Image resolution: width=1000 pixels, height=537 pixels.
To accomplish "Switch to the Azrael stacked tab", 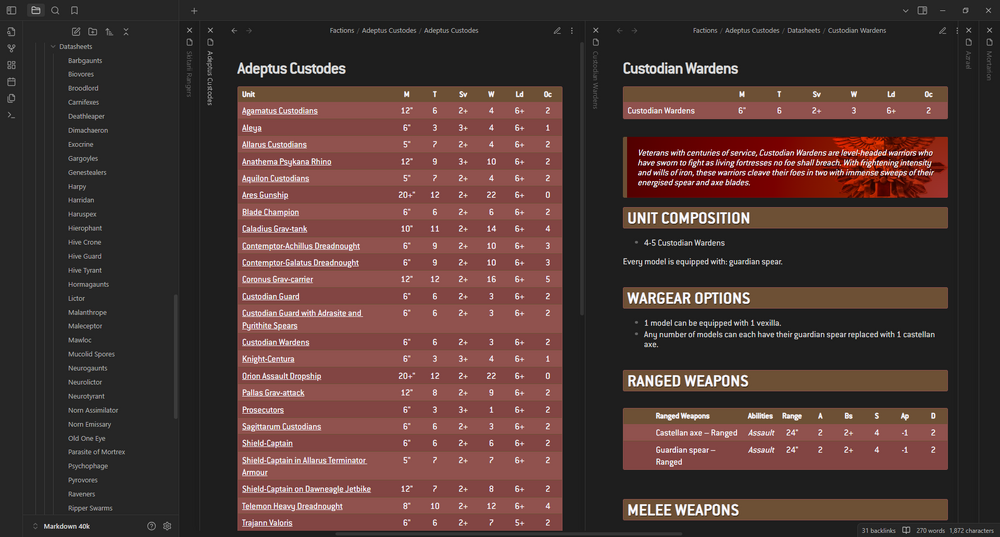I will coord(969,60).
